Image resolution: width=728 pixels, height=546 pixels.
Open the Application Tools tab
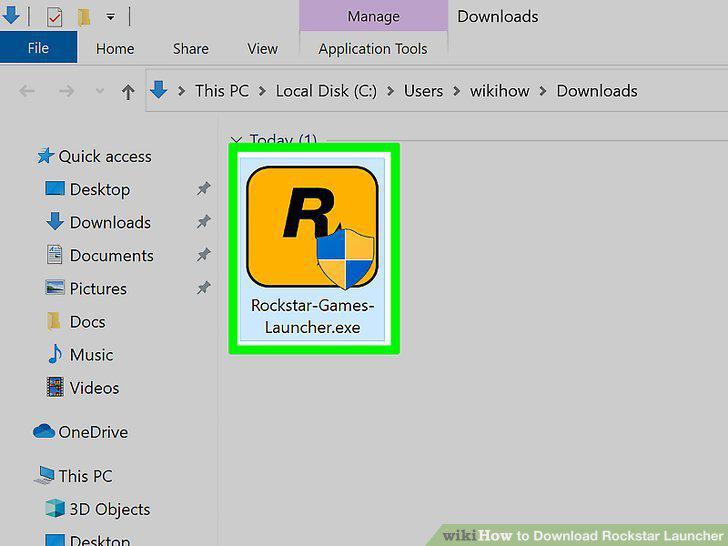coord(373,49)
